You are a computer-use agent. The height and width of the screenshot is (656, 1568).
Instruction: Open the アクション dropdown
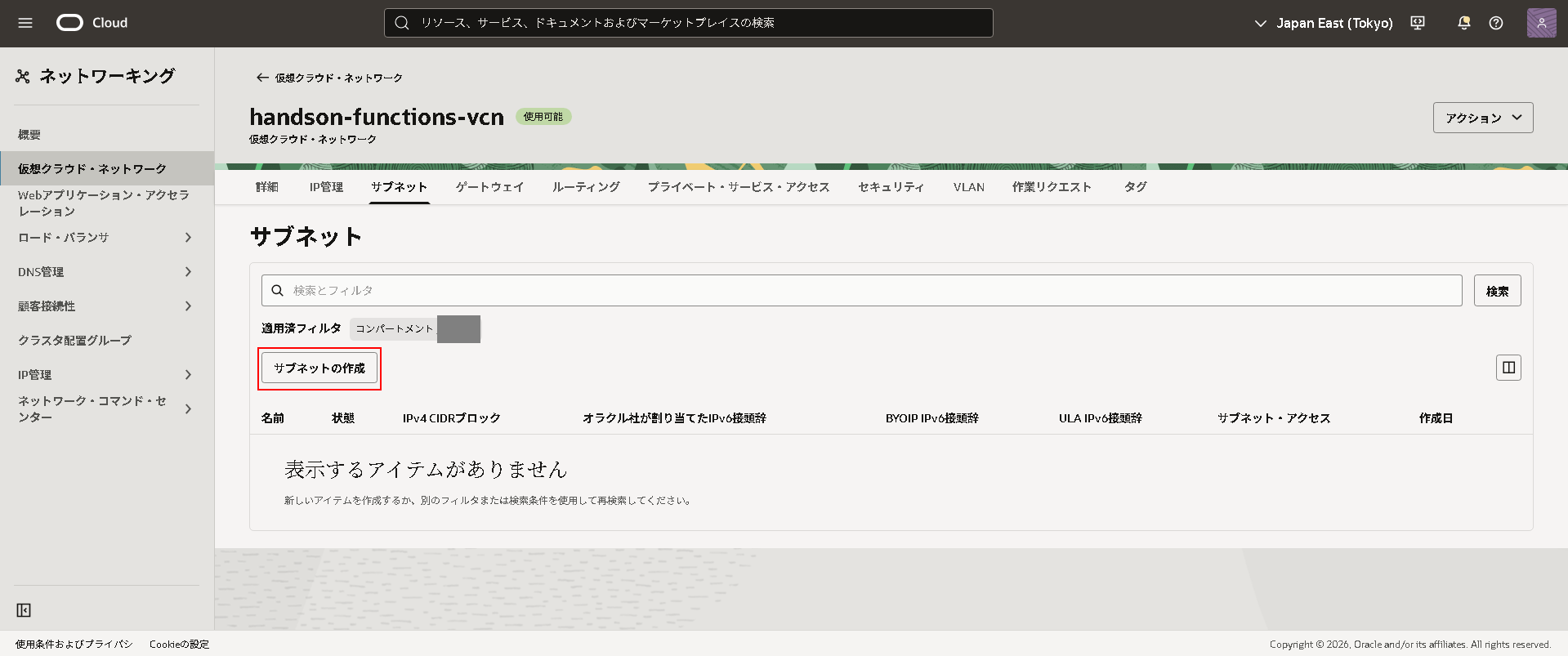click(1483, 118)
